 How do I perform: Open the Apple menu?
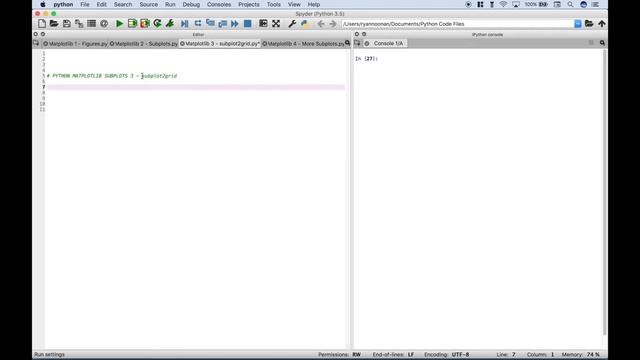point(43,4)
